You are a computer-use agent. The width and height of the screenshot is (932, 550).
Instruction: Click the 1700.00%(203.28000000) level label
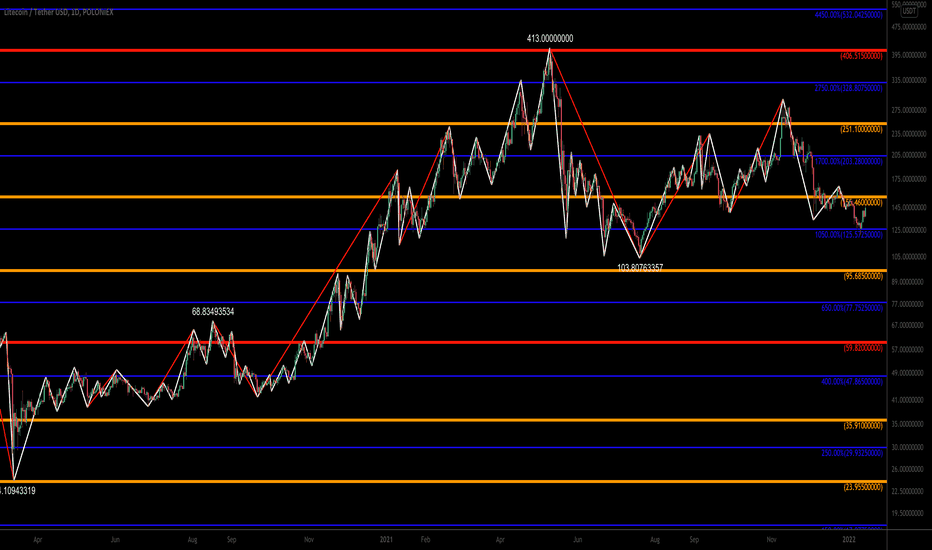pyautogui.click(x=848, y=161)
